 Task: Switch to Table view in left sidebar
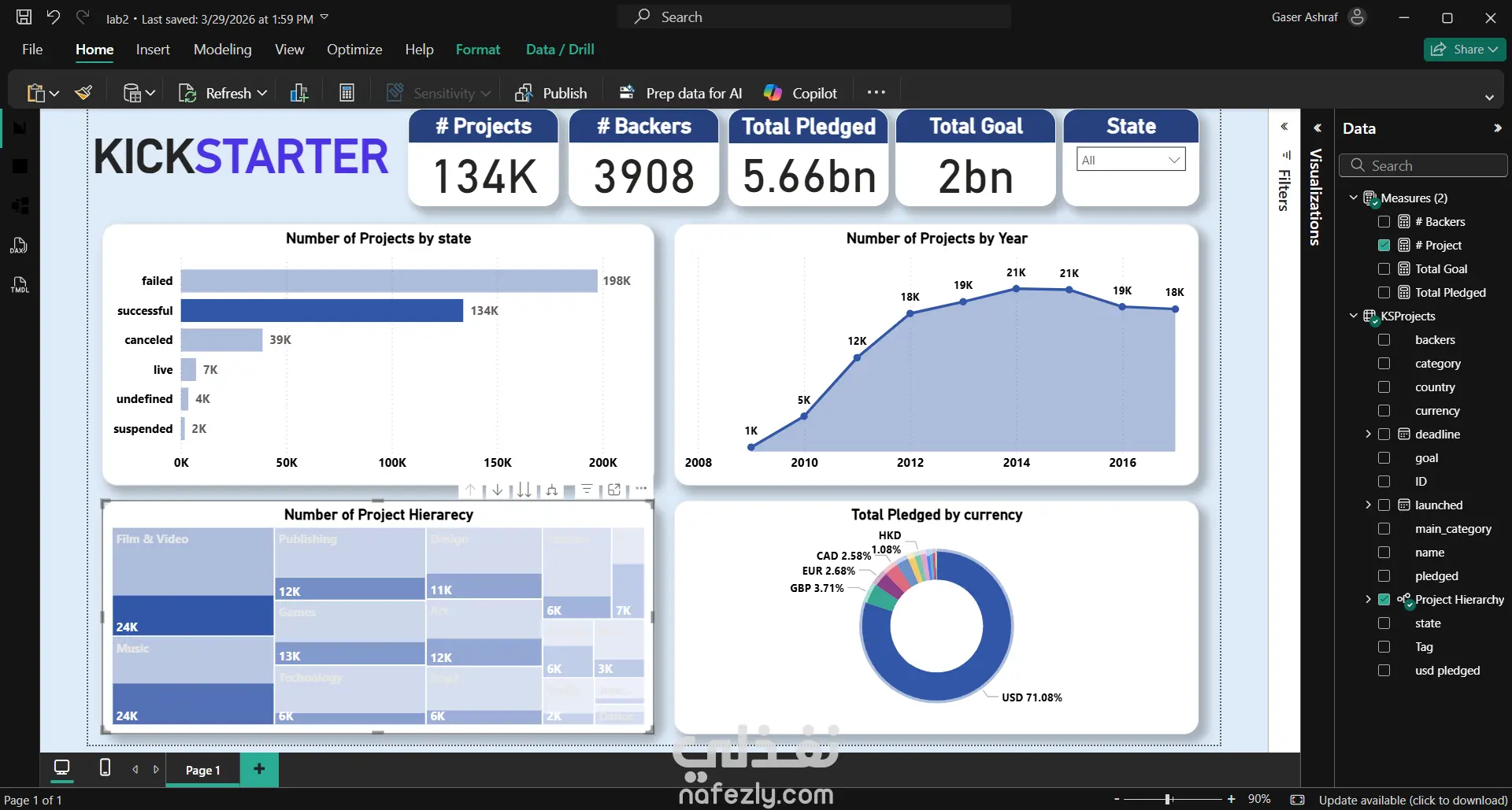tap(20, 166)
